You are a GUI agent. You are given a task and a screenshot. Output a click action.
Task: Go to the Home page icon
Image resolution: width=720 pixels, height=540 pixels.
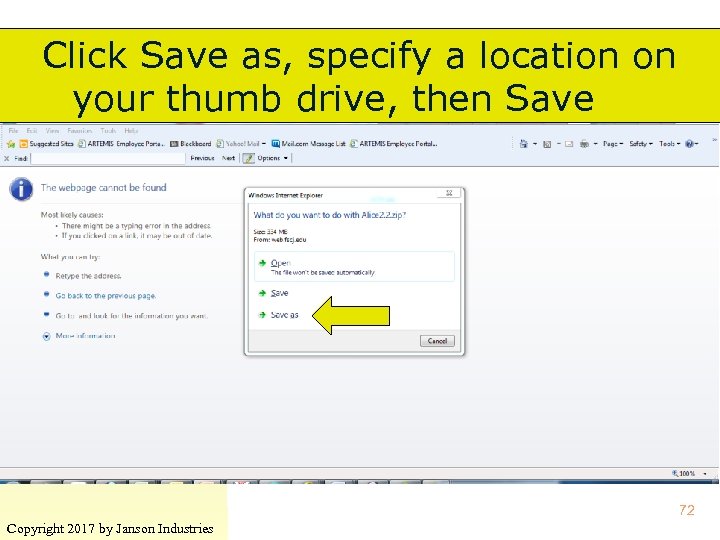(523, 144)
